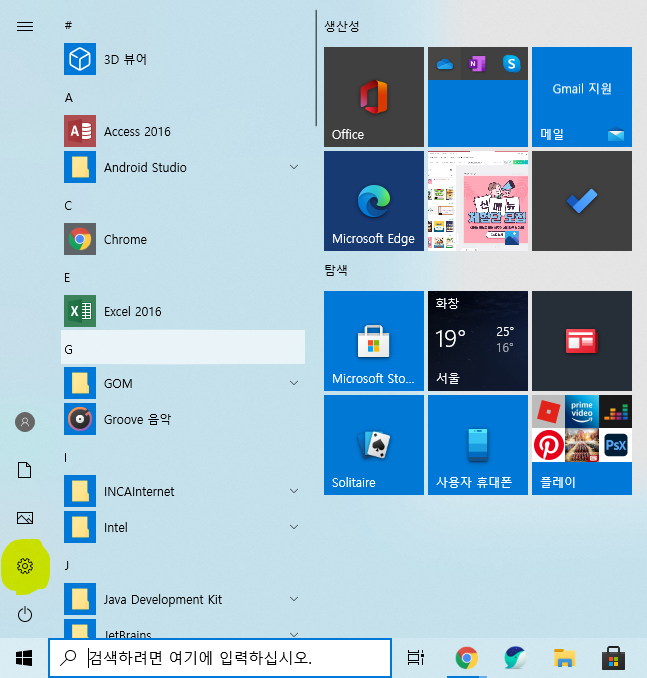Expand Intel folder chevron

294,527
